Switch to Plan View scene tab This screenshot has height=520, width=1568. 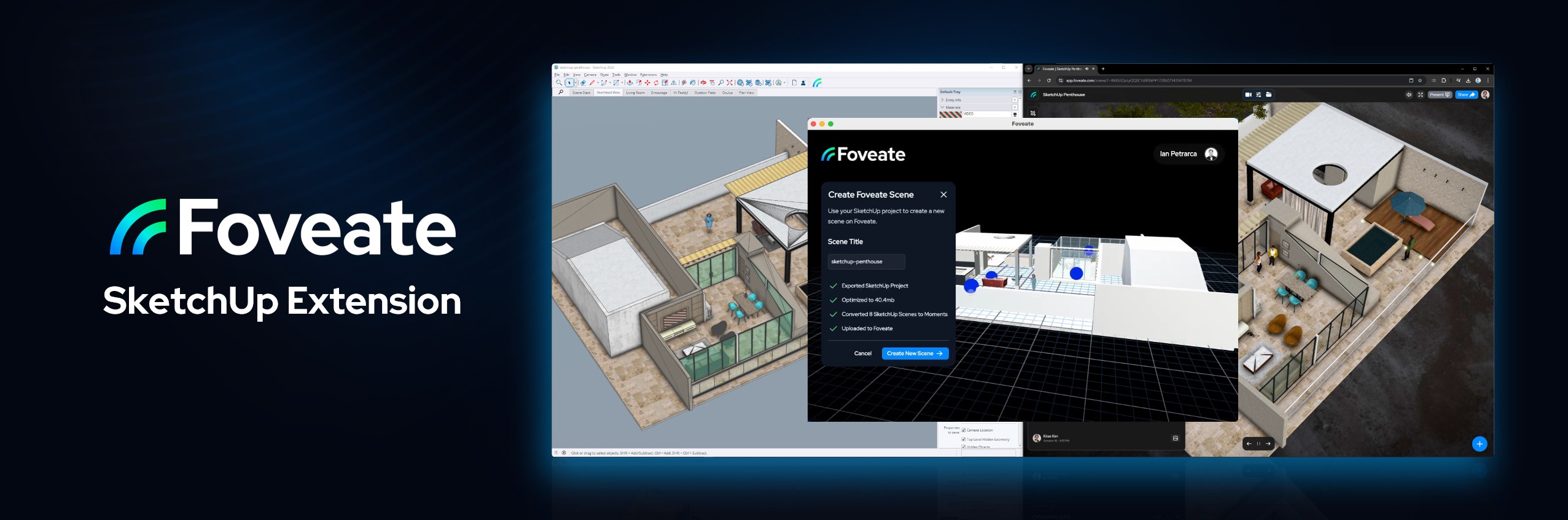(x=746, y=93)
